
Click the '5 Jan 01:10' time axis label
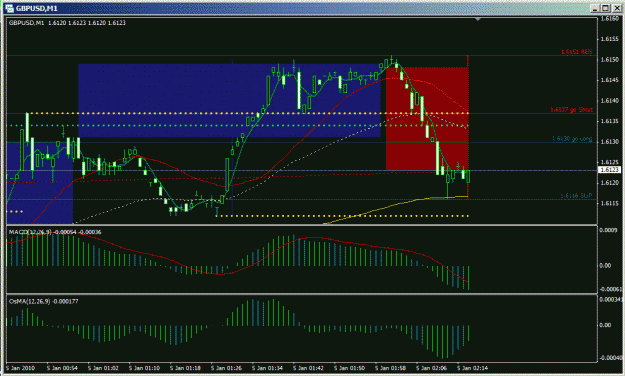click(145, 368)
